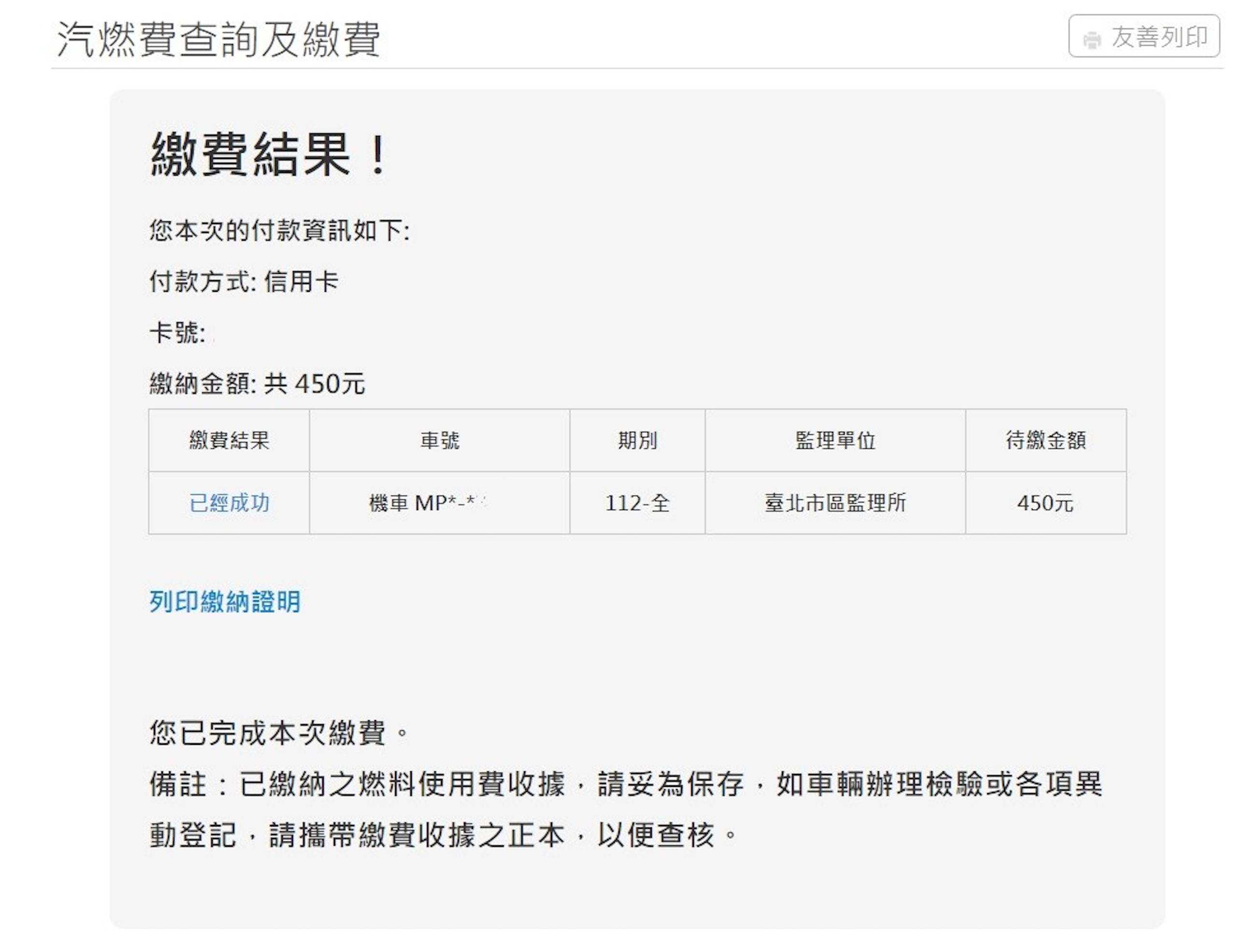Select the 450元 amount cell in table

coord(1046,503)
